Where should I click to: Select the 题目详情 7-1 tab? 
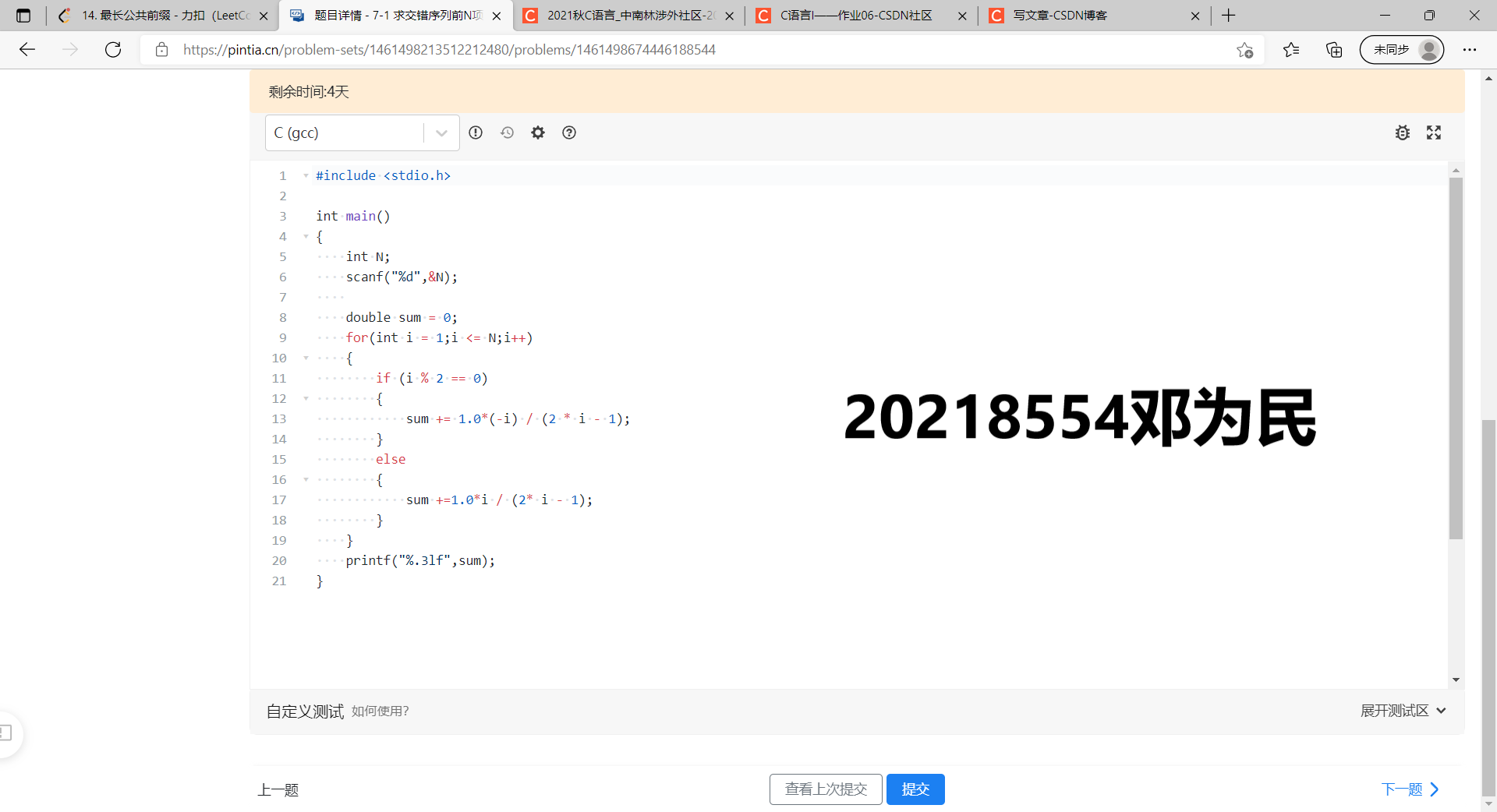[x=396, y=16]
